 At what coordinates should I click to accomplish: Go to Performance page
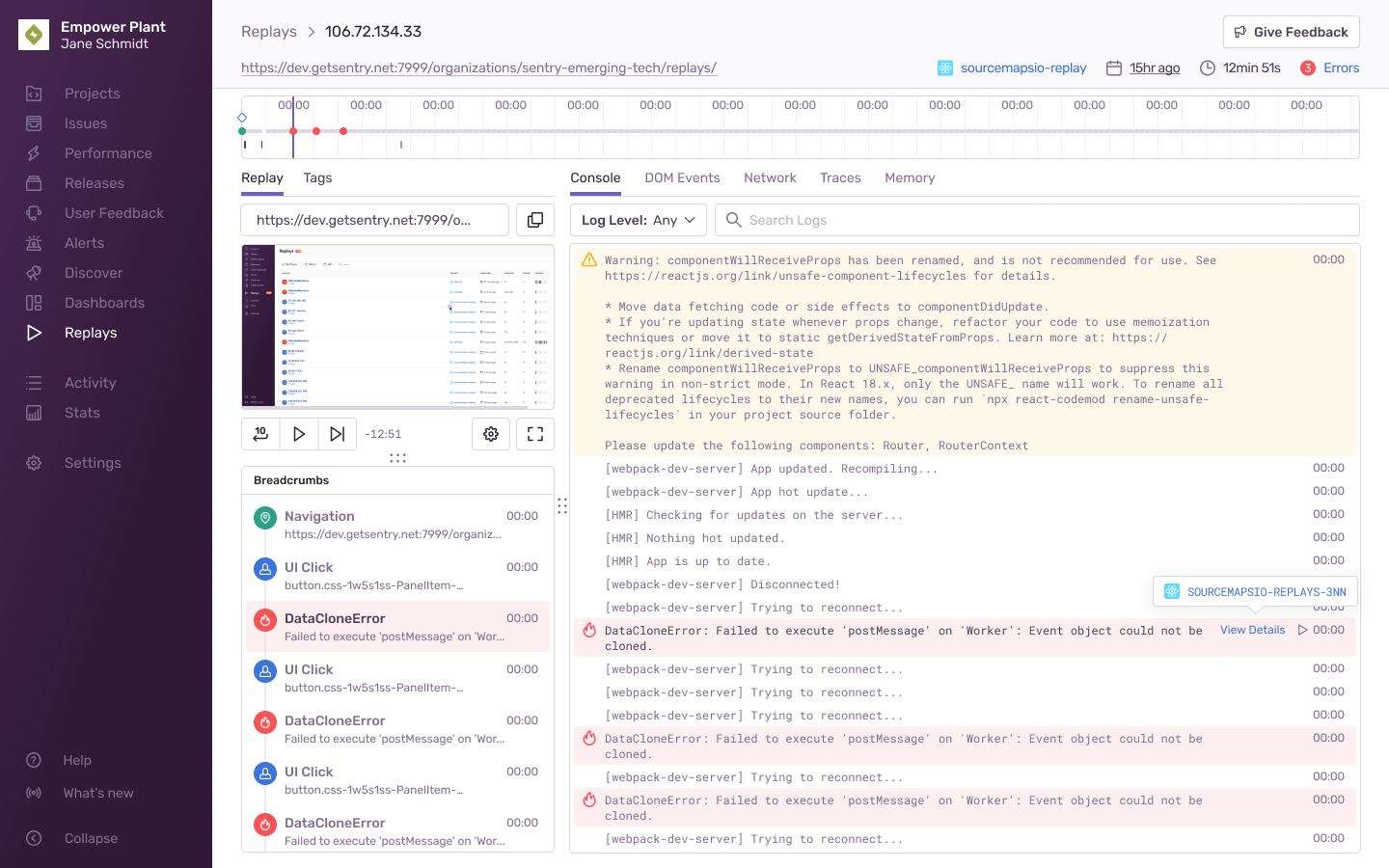click(108, 153)
